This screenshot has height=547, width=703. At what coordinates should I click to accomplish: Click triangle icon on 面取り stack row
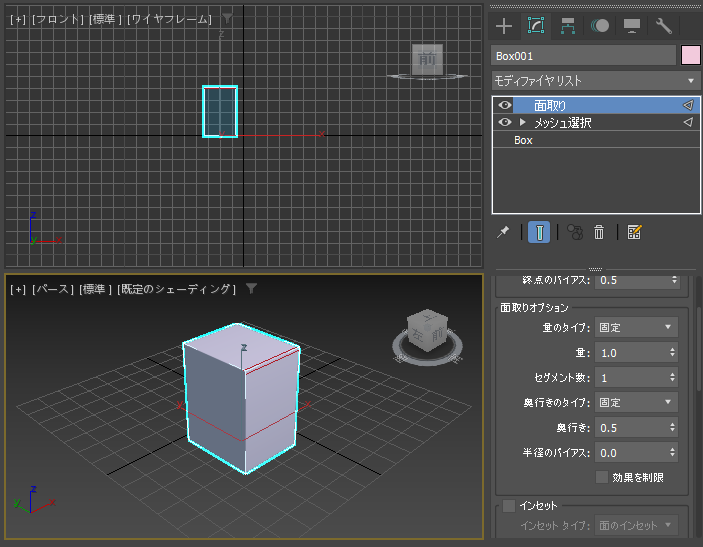[688, 105]
